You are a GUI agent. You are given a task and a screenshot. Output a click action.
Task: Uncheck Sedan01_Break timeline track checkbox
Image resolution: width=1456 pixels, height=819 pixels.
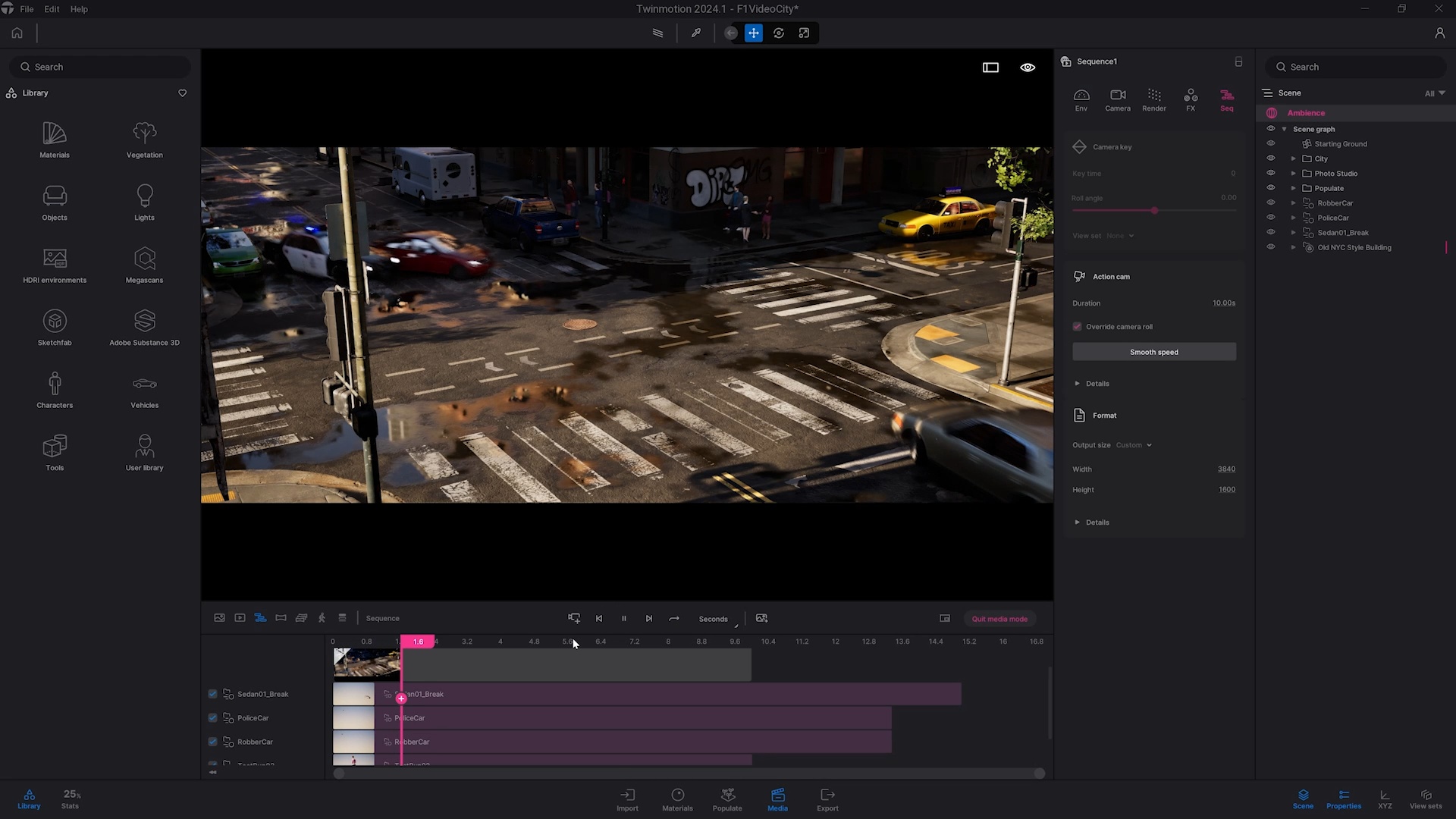pos(212,694)
